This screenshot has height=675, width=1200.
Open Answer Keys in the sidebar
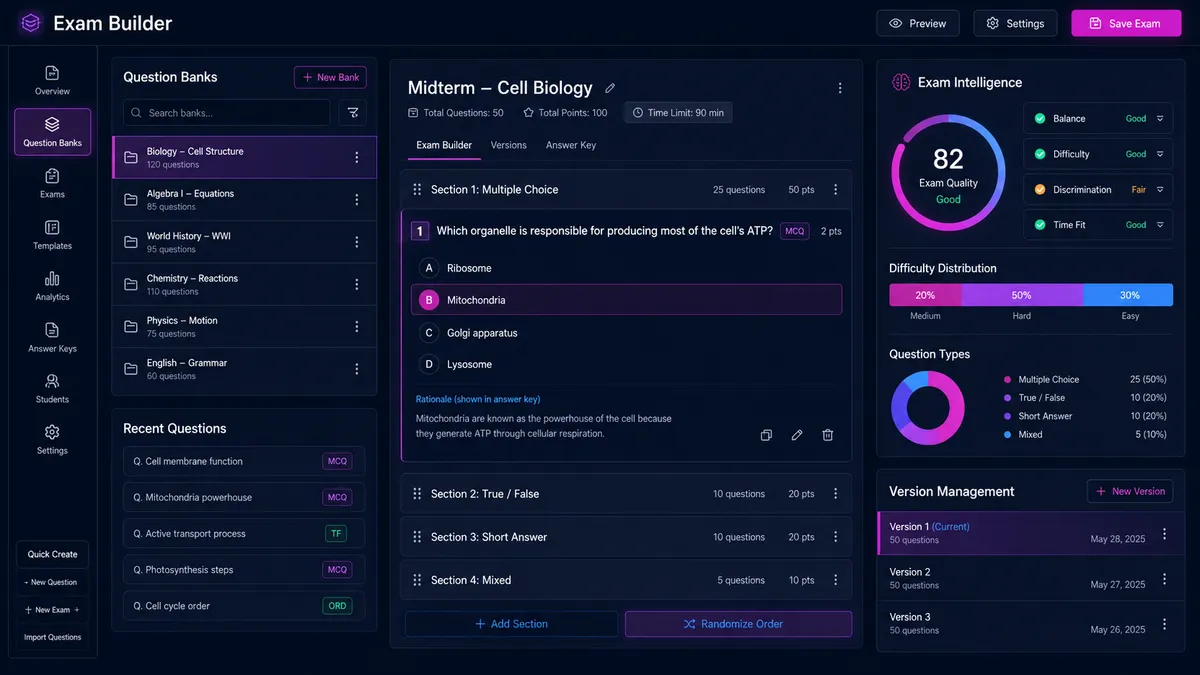tap(52, 338)
